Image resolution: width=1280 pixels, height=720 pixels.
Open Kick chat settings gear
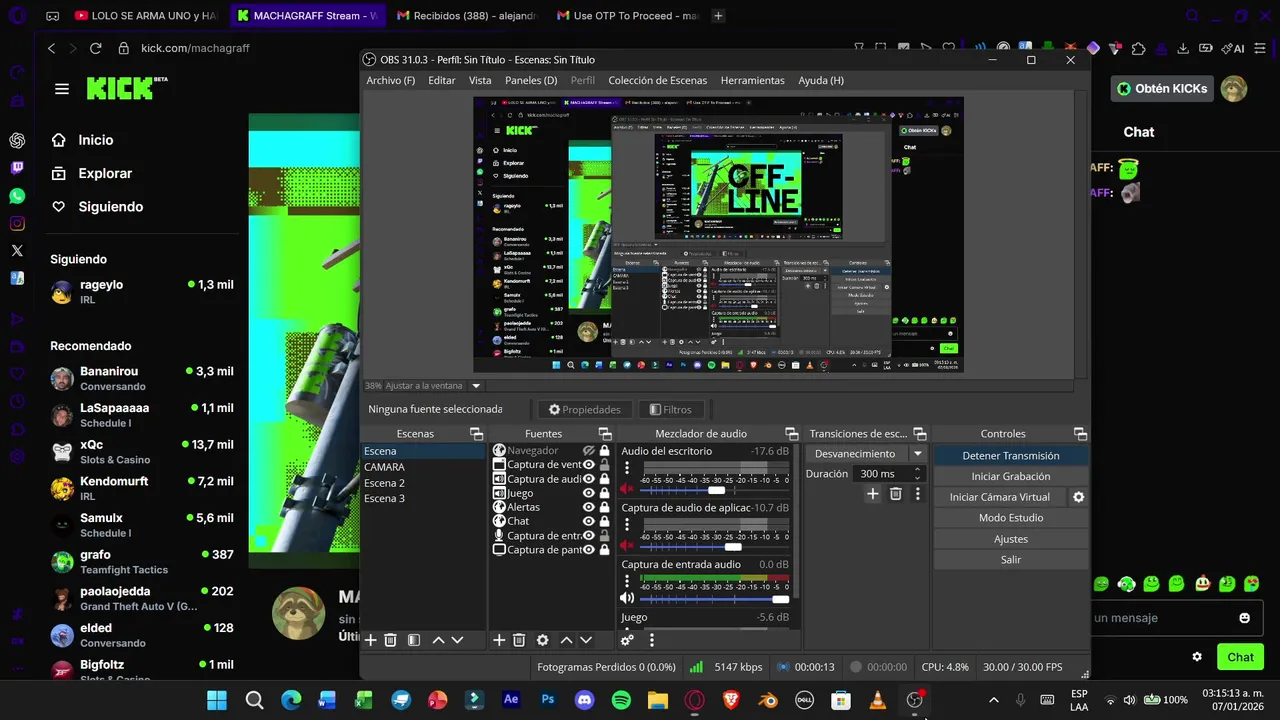pos(1197,657)
